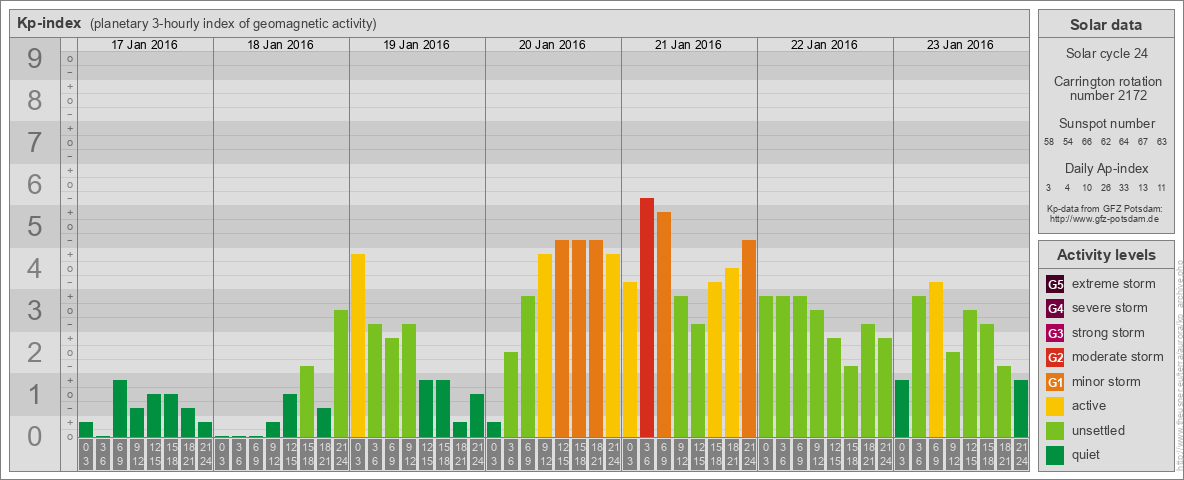Click the 'Sunspot number' label

1106,124
